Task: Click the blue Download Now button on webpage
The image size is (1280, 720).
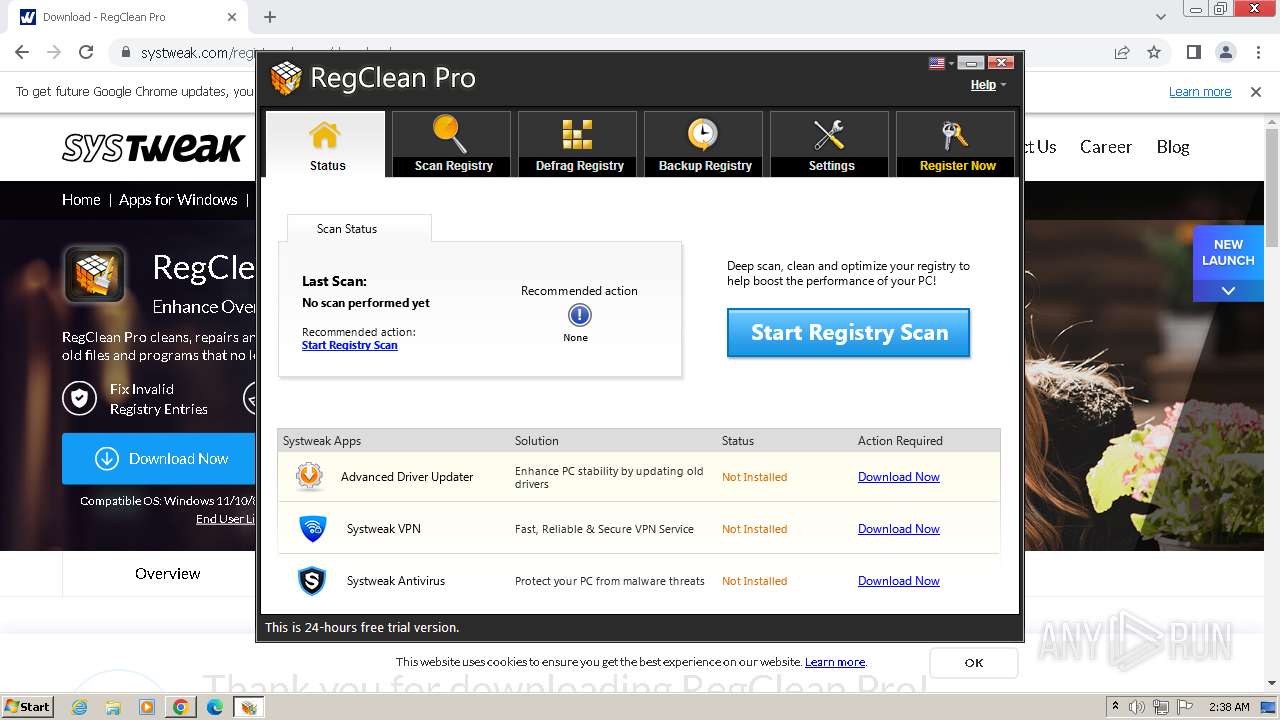Action: (x=159, y=459)
